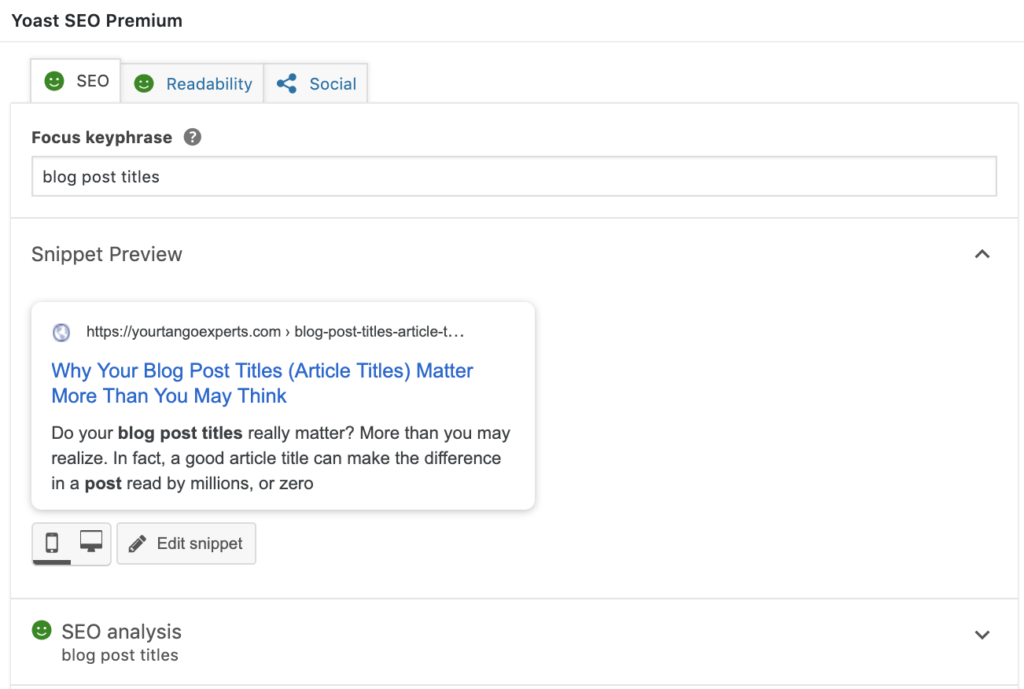Click the SEO analysis heading text

[x=121, y=632]
